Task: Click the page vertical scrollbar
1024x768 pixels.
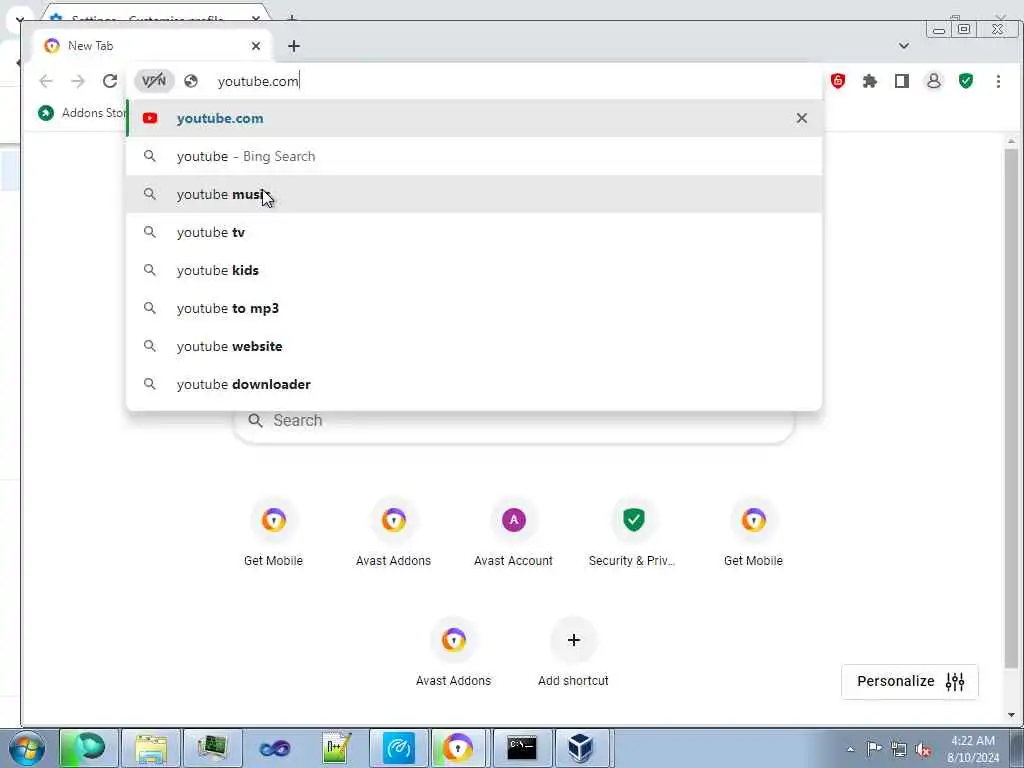Action: pyautogui.click(x=1011, y=408)
